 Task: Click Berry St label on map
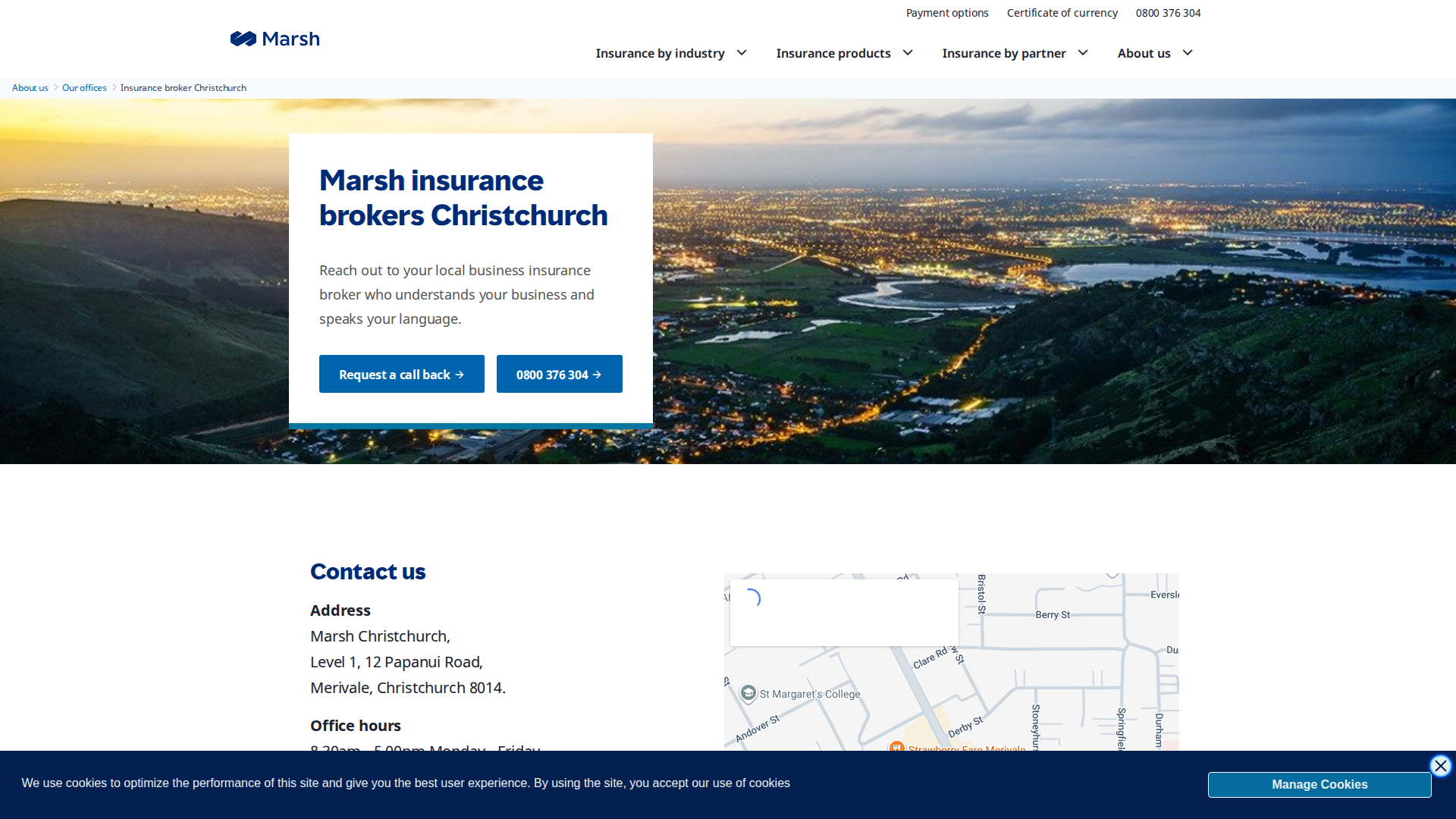[x=1053, y=615]
